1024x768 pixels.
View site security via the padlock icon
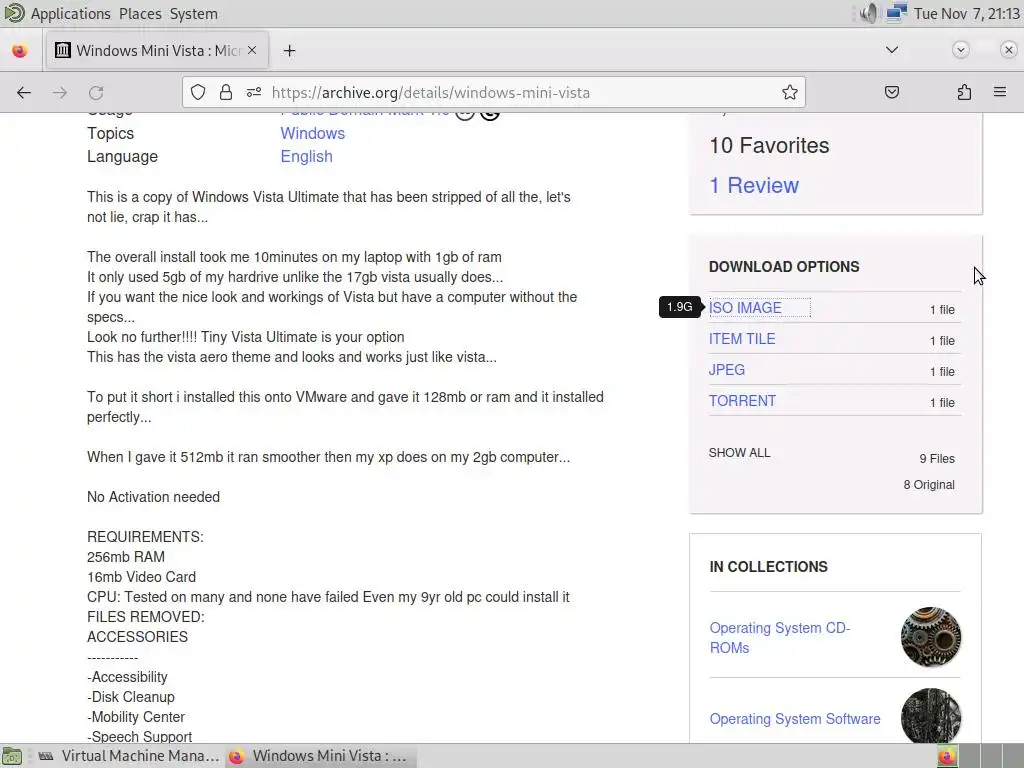click(226, 93)
